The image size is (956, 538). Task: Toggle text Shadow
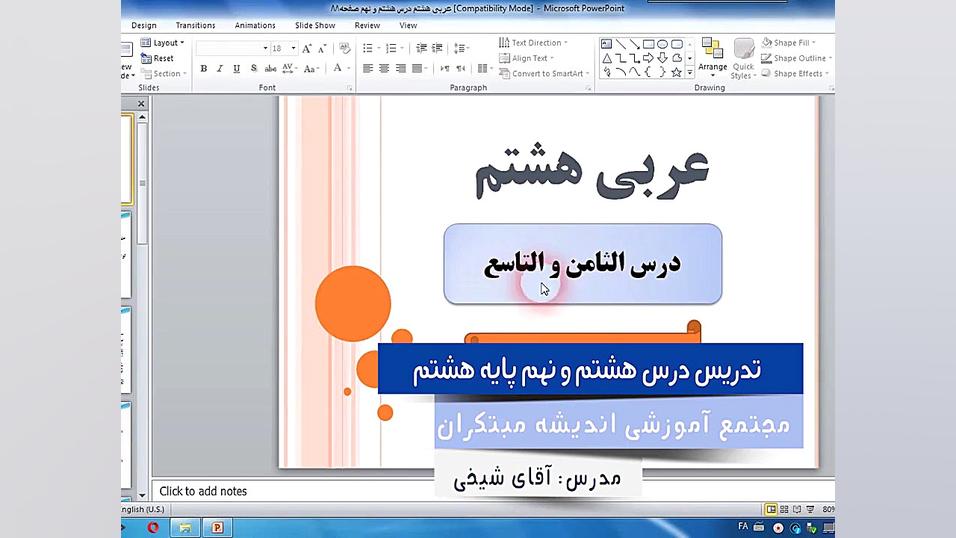254,69
